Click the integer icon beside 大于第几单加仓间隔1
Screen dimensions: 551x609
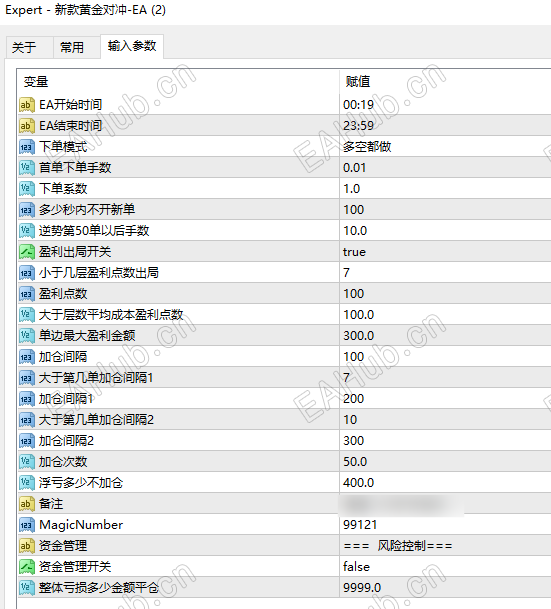coord(26,378)
